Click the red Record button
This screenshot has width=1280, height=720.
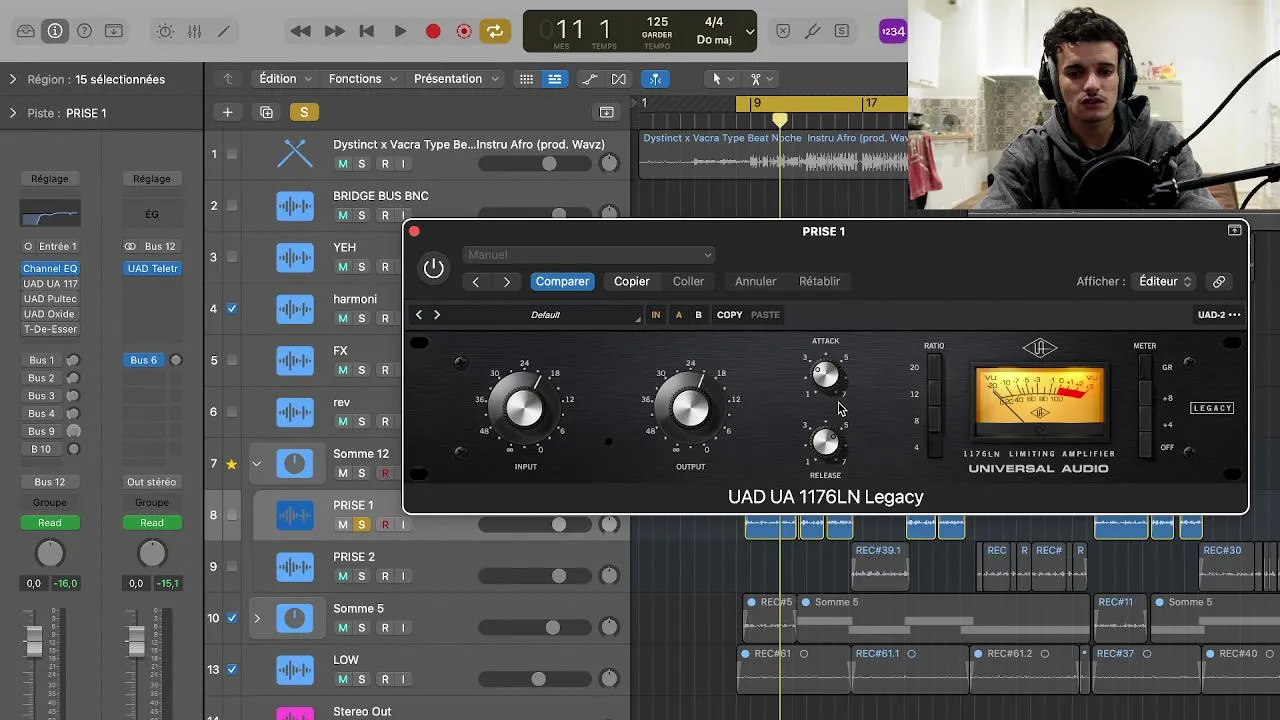point(433,31)
